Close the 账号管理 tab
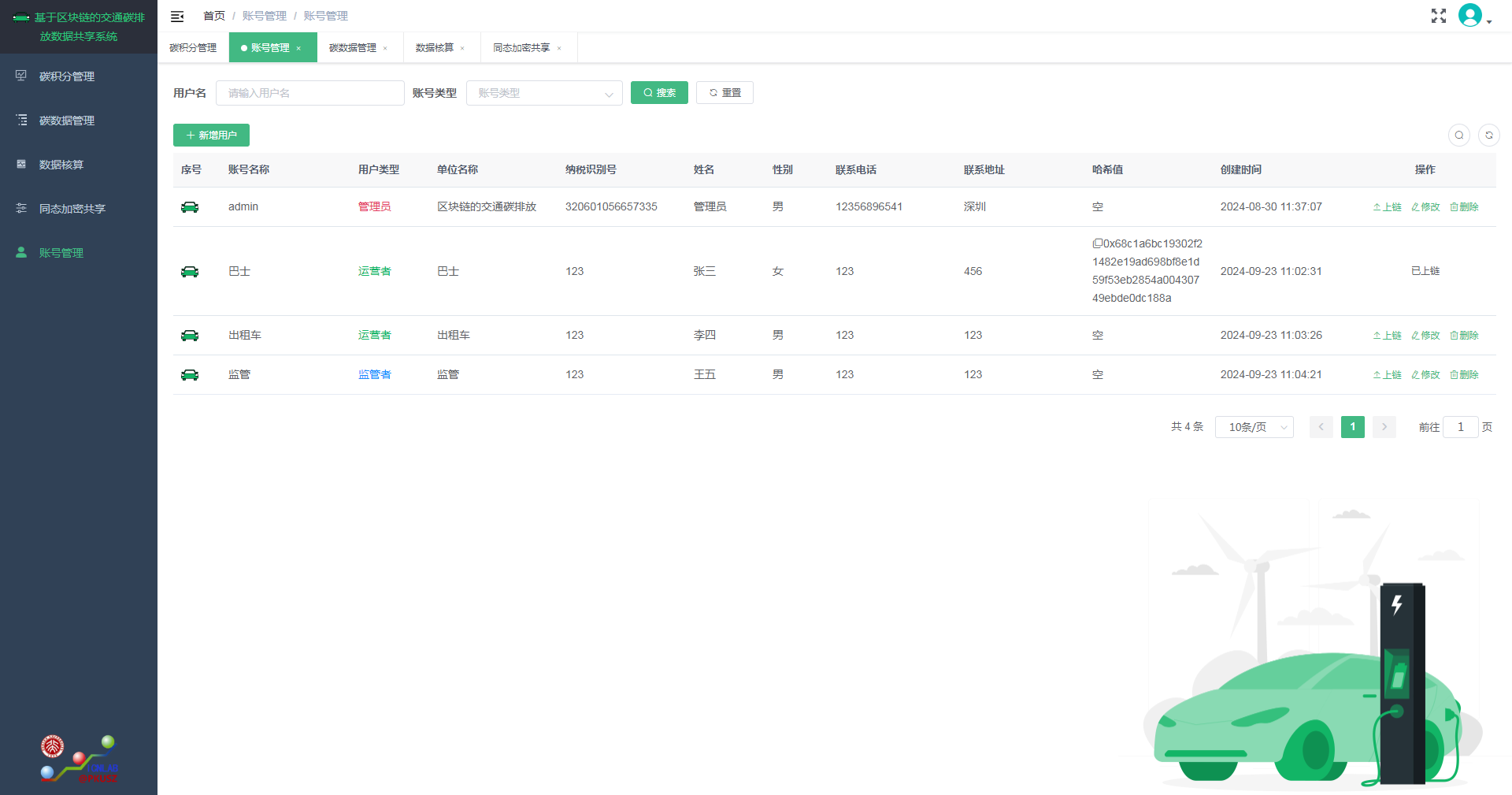This screenshot has width=1512, height=795. [x=298, y=49]
